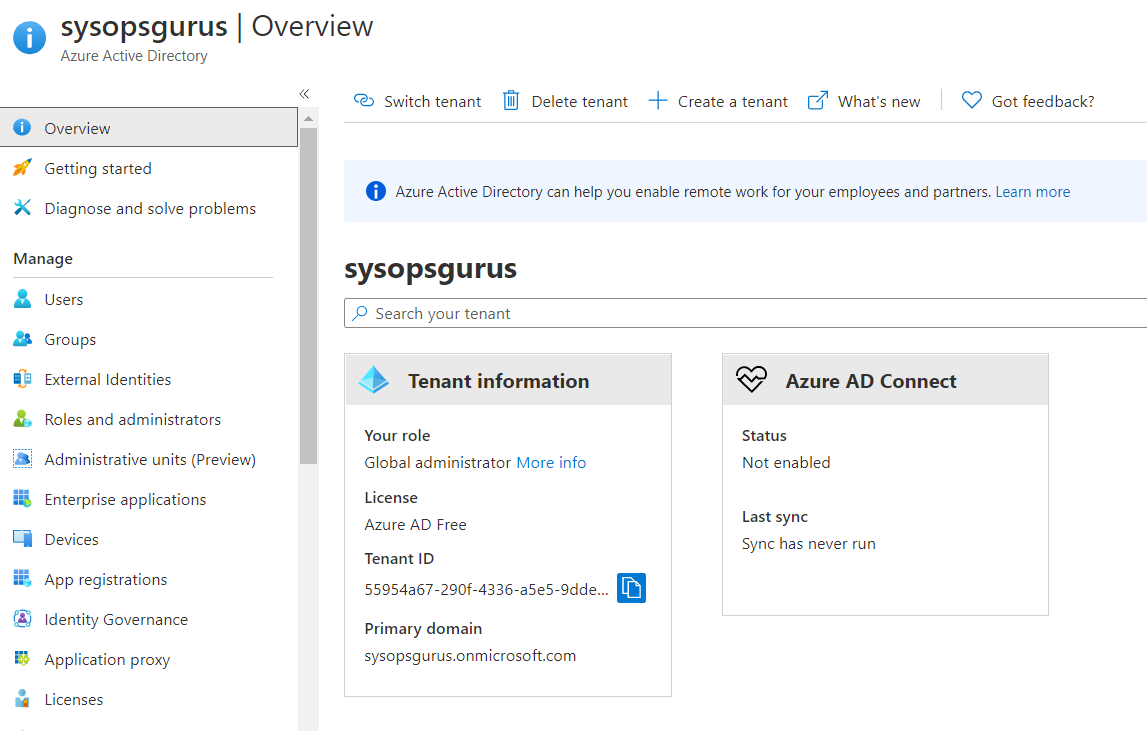The width and height of the screenshot is (1147, 731).
Task: Click the Licenses icon in sidebar
Action: coord(23,699)
